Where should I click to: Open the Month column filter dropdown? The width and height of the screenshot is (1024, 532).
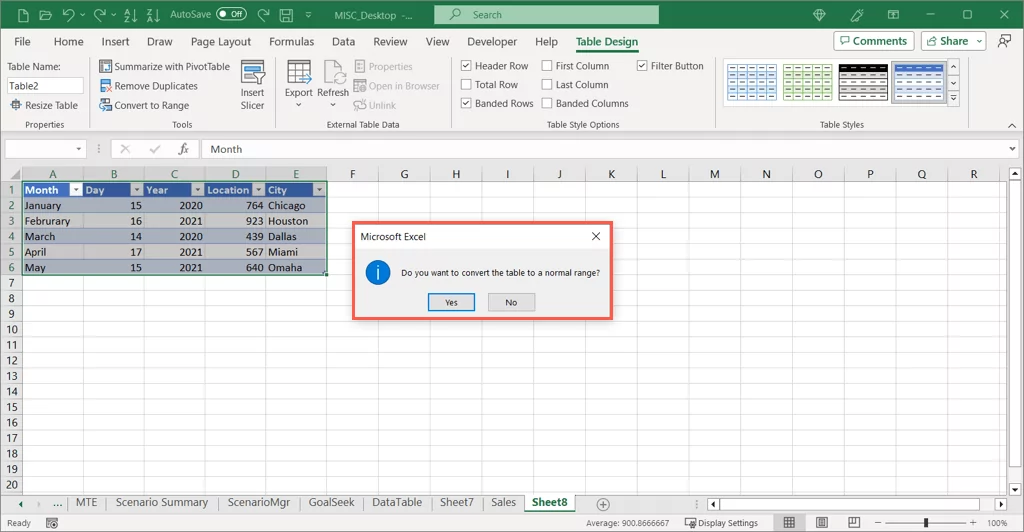[x=75, y=190]
